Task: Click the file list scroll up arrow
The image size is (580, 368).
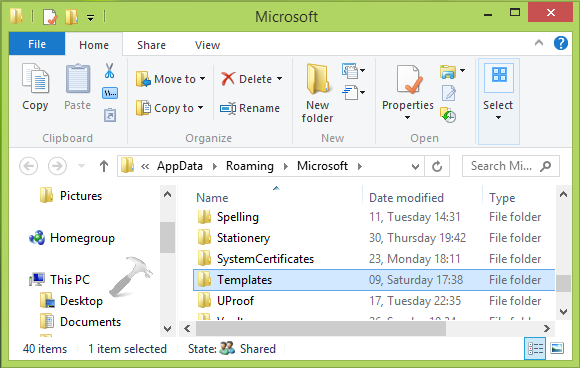Action: 563,194
